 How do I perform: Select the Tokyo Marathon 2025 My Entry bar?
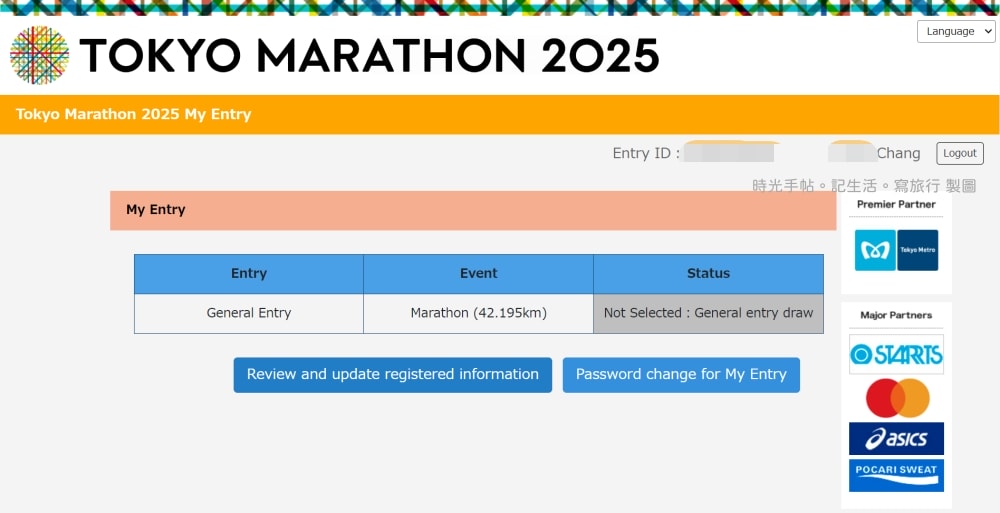coord(133,114)
